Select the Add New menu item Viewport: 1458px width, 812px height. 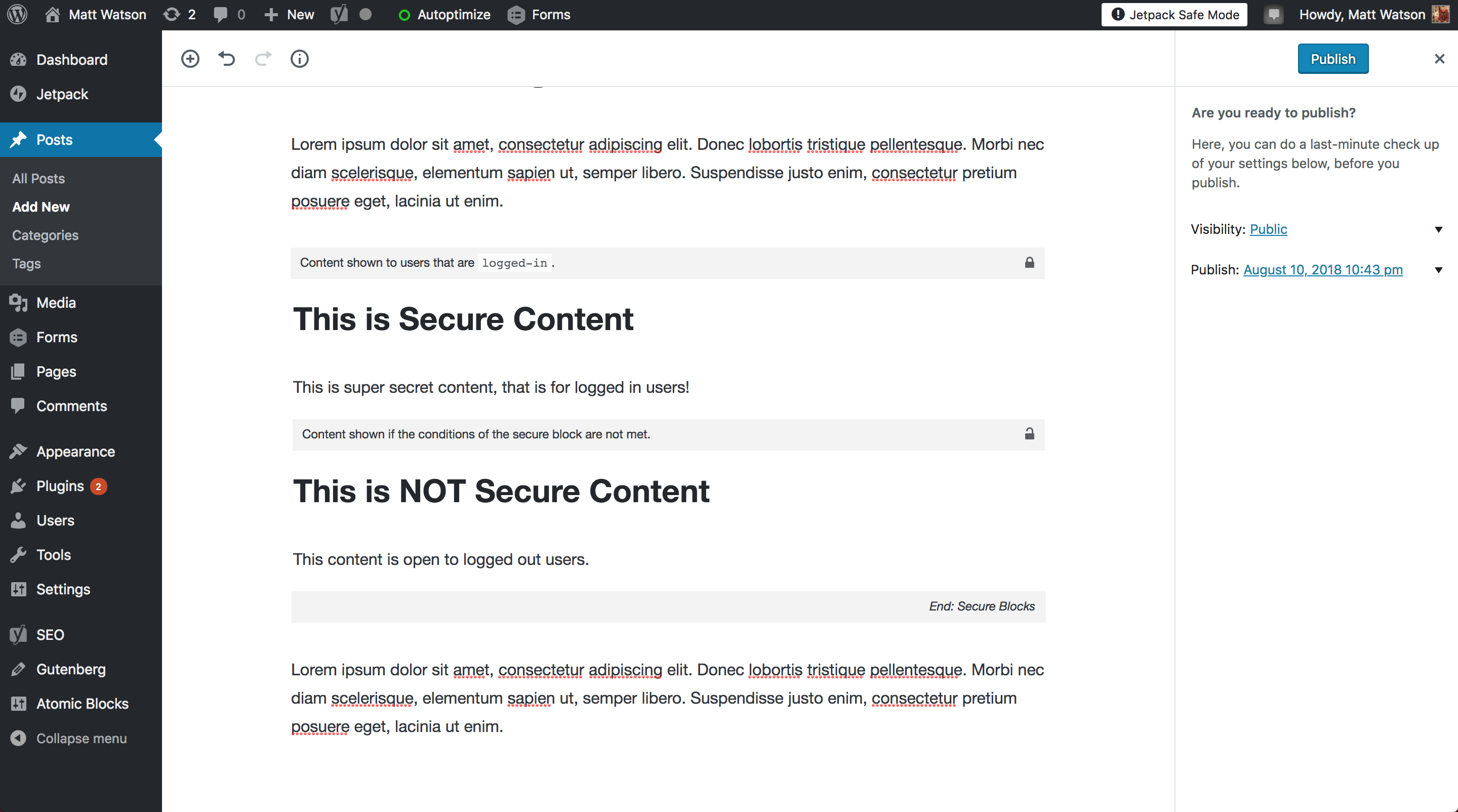(41, 207)
